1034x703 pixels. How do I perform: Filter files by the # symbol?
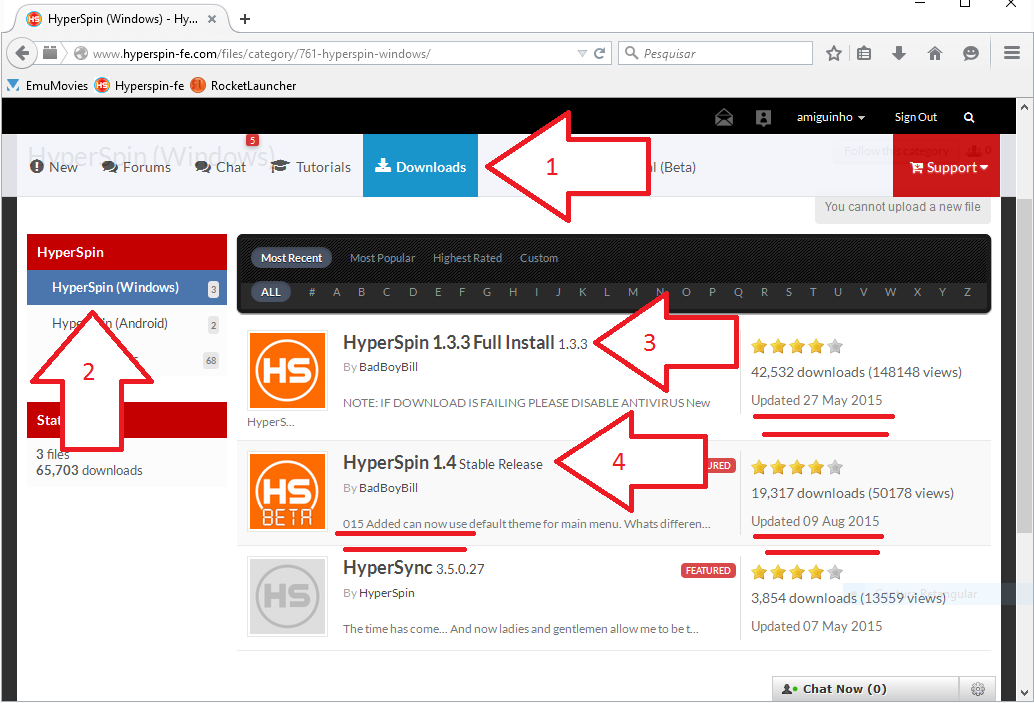tap(312, 292)
